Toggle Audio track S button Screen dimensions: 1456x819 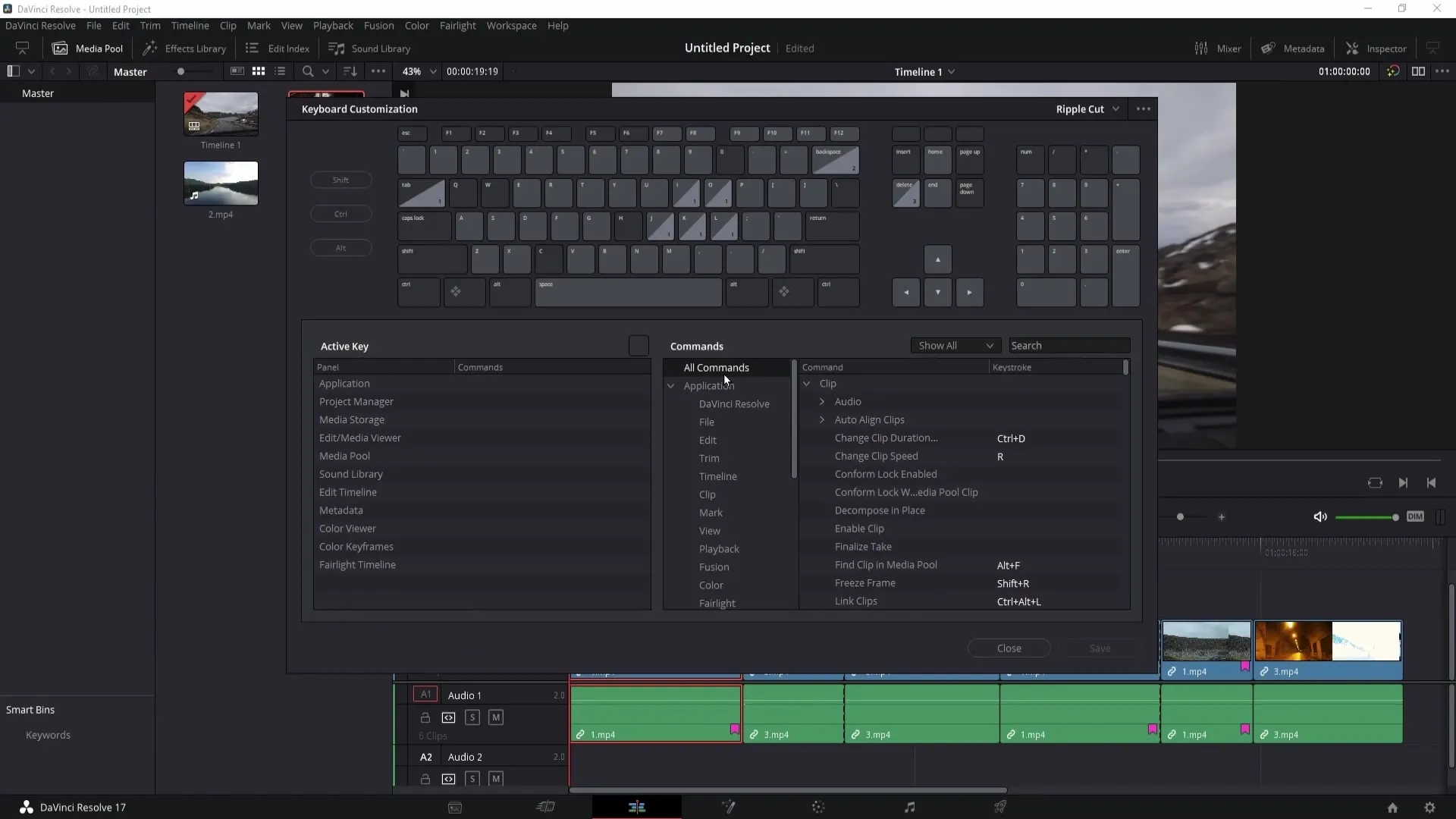(x=472, y=717)
